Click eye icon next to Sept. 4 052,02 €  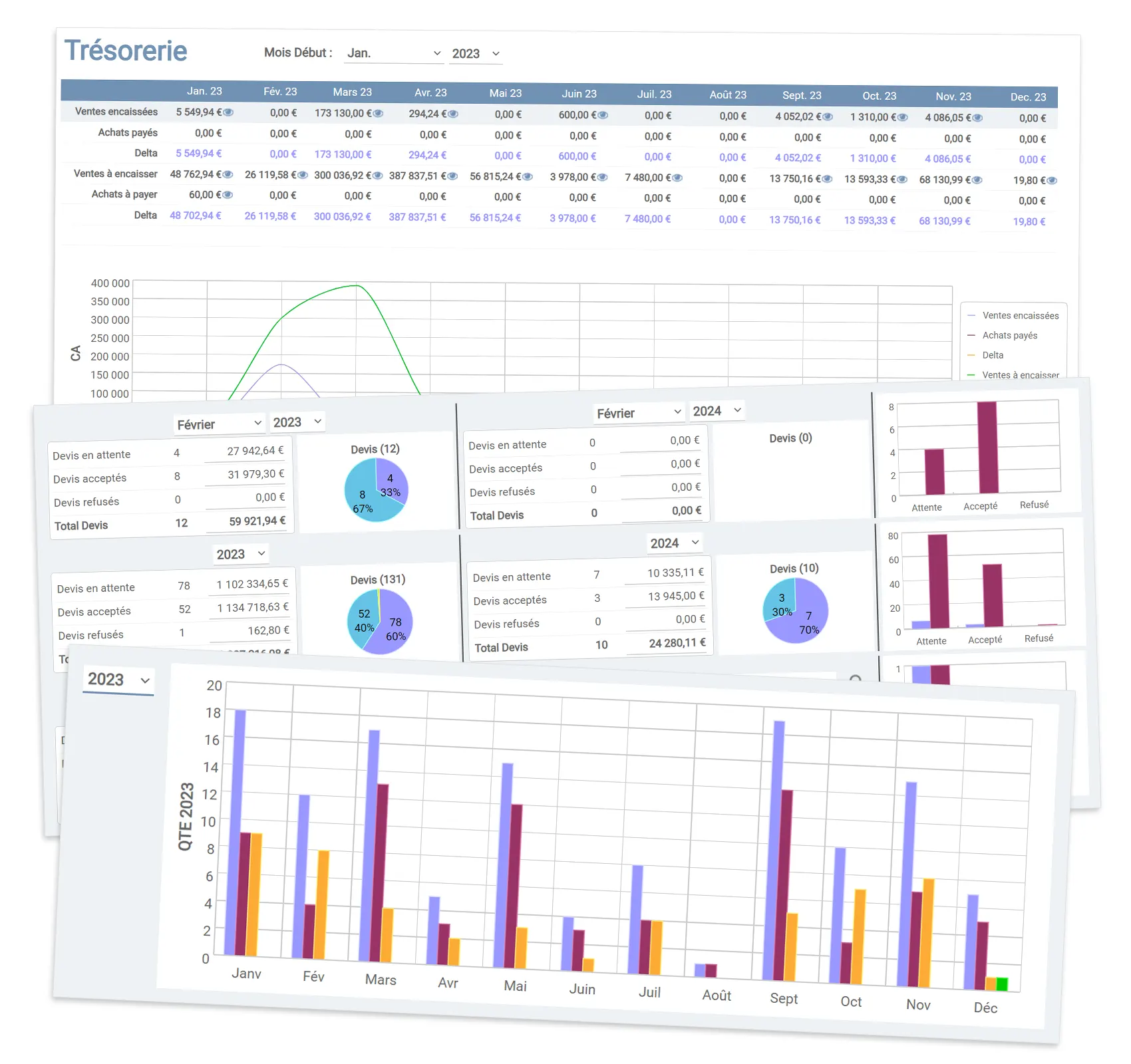(827, 116)
